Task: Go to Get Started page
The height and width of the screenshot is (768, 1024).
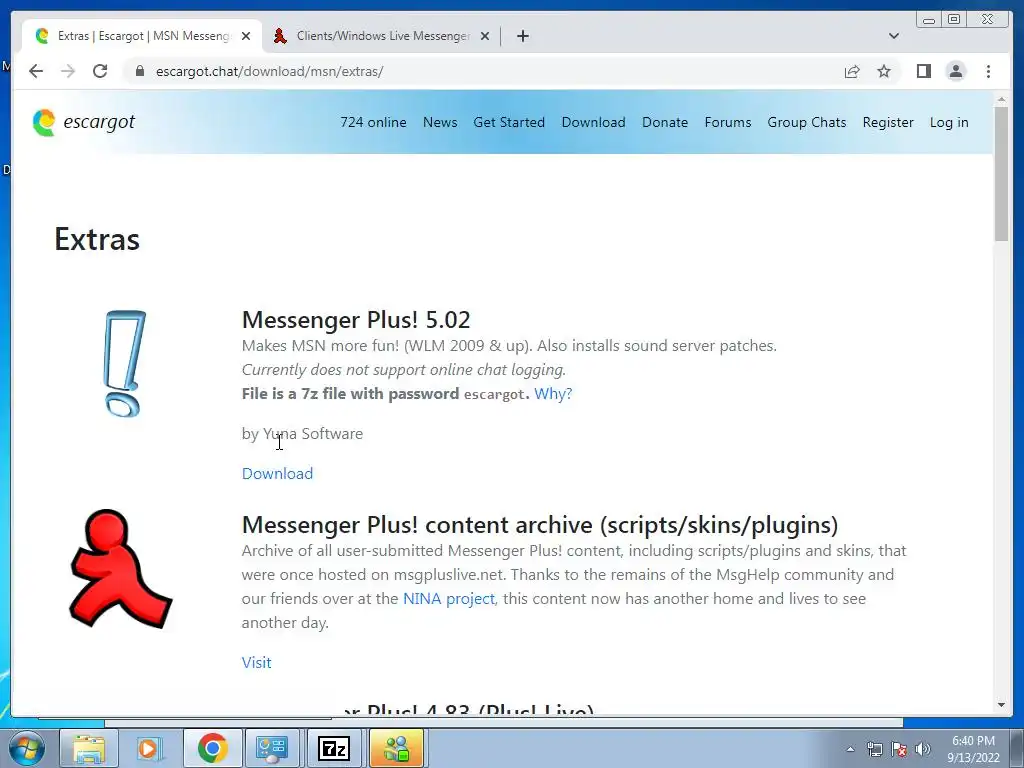Action: 509,122
